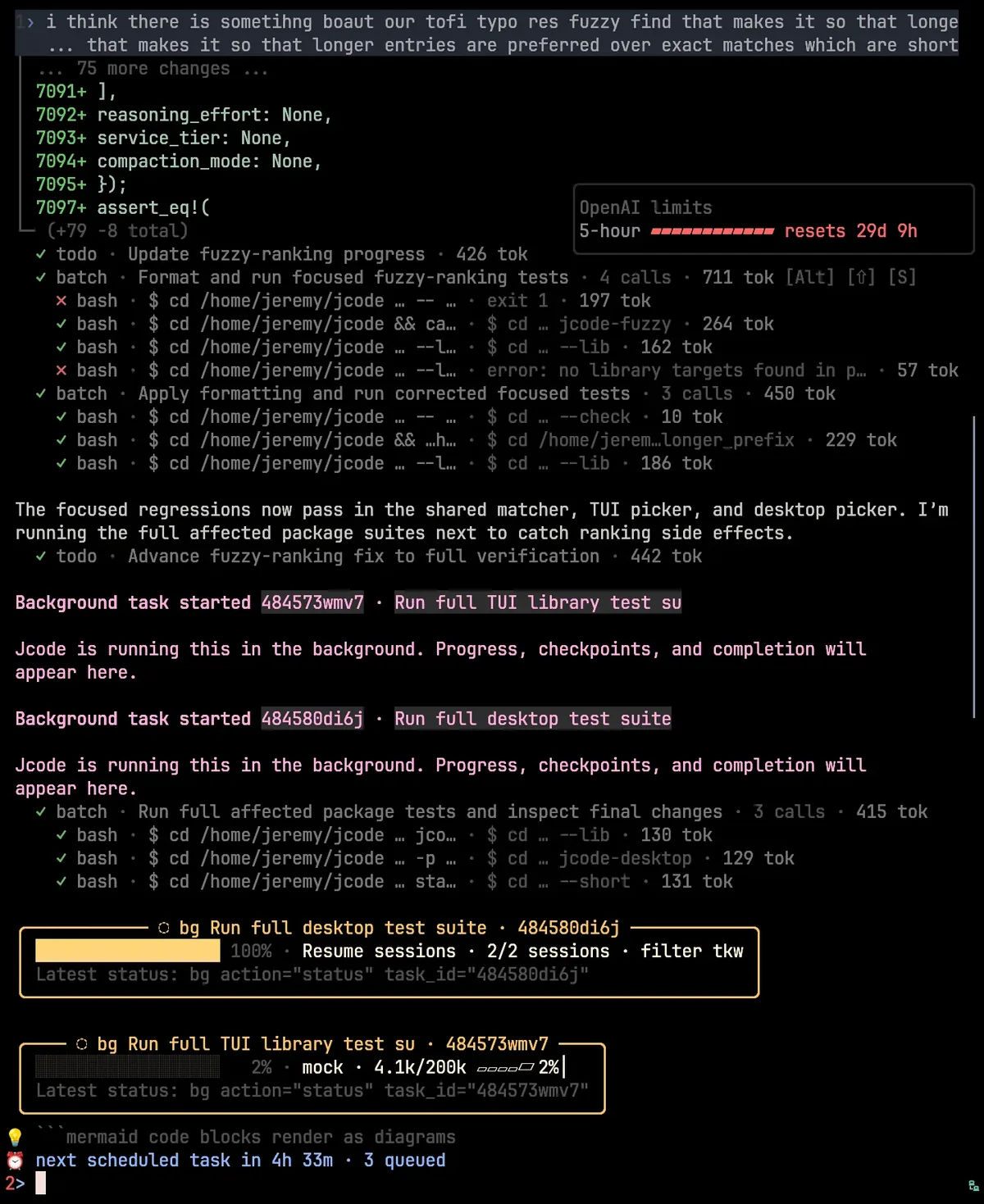Open background task ID 484573wmv7 link
This screenshot has width=984, height=1204.
coord(312,603)
